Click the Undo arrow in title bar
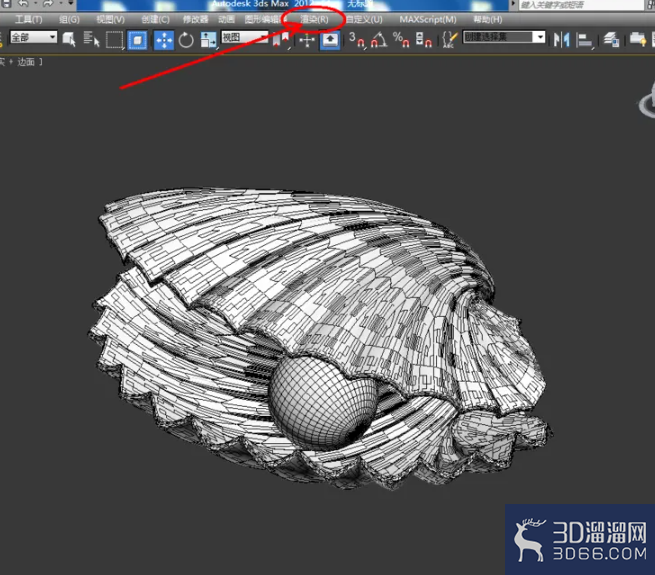The width and height of the screenshot is (655, 575). (23, 4)
